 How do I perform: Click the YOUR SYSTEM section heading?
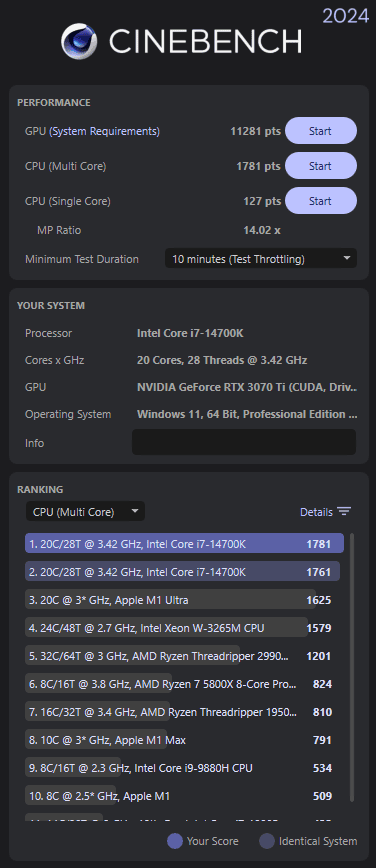click(51, 306)
